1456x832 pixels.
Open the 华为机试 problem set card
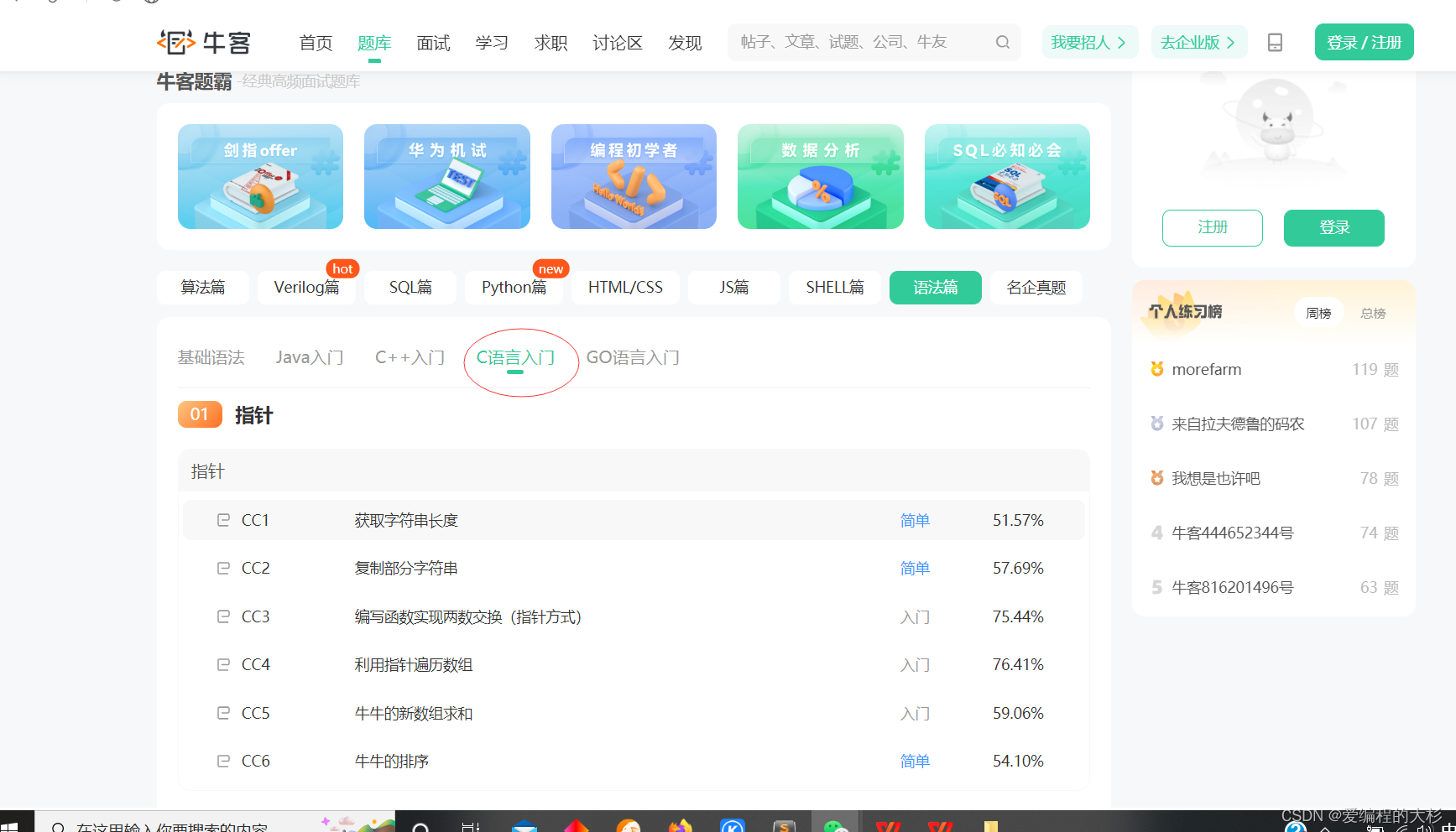click(x=447, y=177)
